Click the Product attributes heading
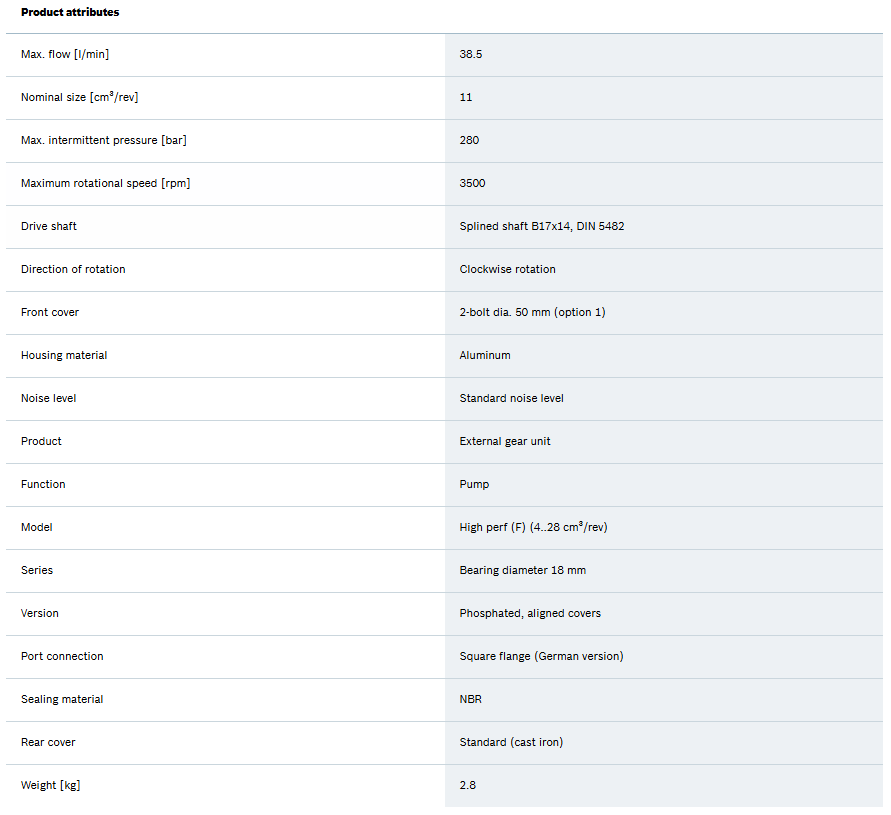Viewport: 891px width, 815px height. coord(70,12)
